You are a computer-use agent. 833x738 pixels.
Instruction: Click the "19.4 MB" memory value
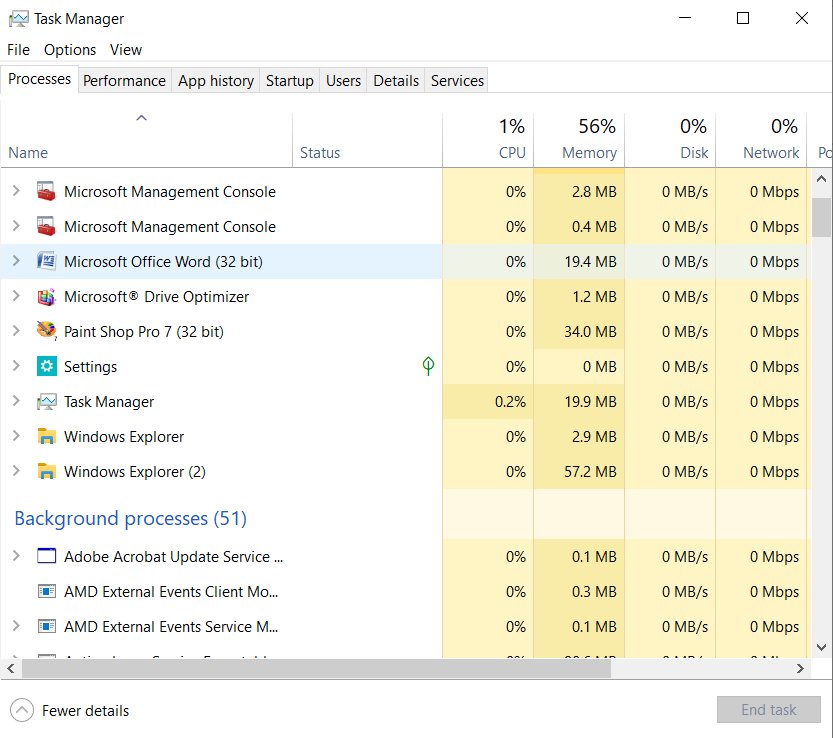(x=590, y=261)
